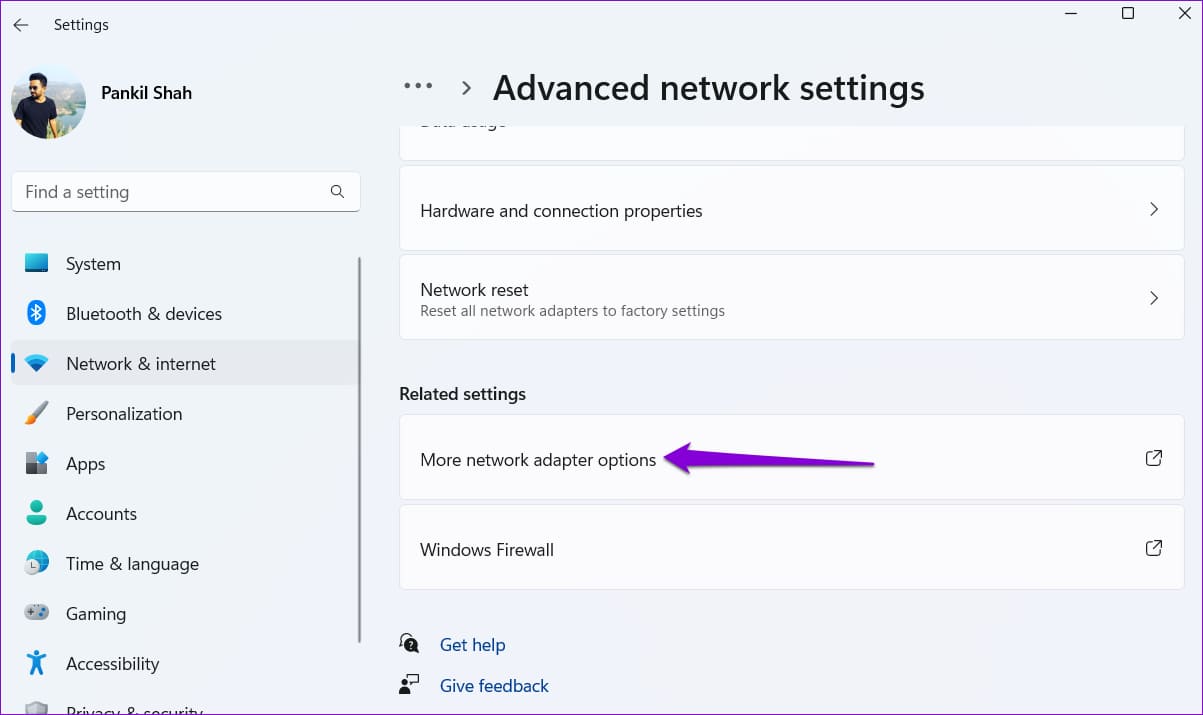Screen dimensions: 1203x715
Task: Click the Find a setting search box
Action: (170, 192)
